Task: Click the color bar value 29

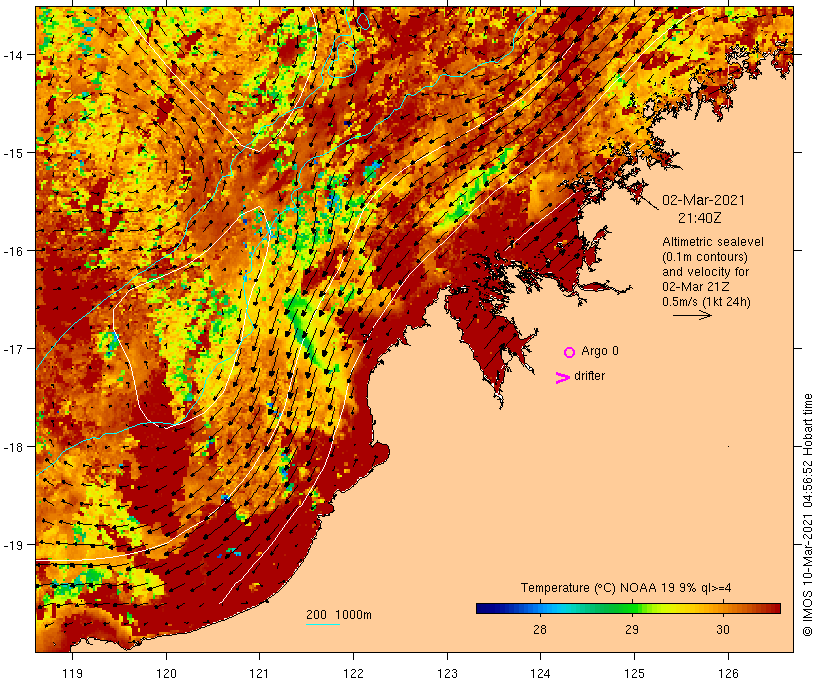Action: coord(632,629)
